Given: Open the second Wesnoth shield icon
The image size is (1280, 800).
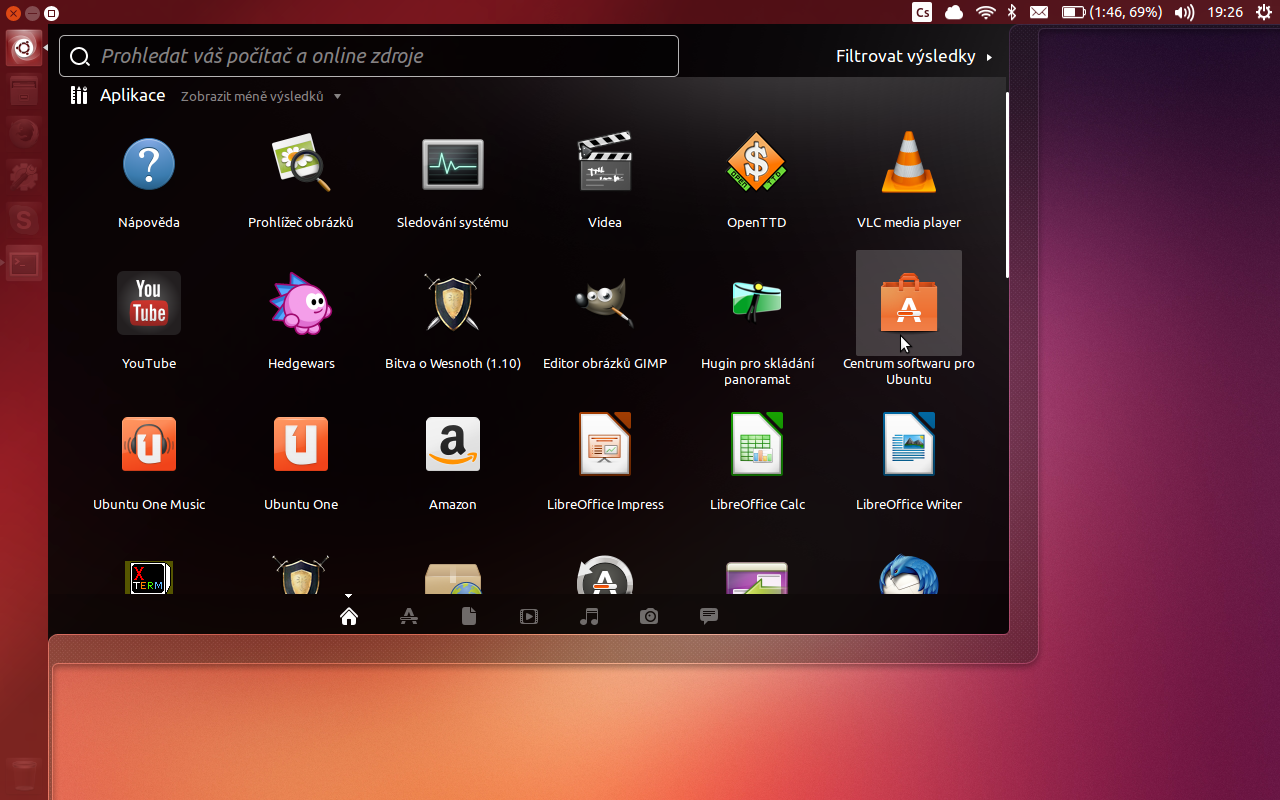Looking at the screenshot, I should pos(301,575).
